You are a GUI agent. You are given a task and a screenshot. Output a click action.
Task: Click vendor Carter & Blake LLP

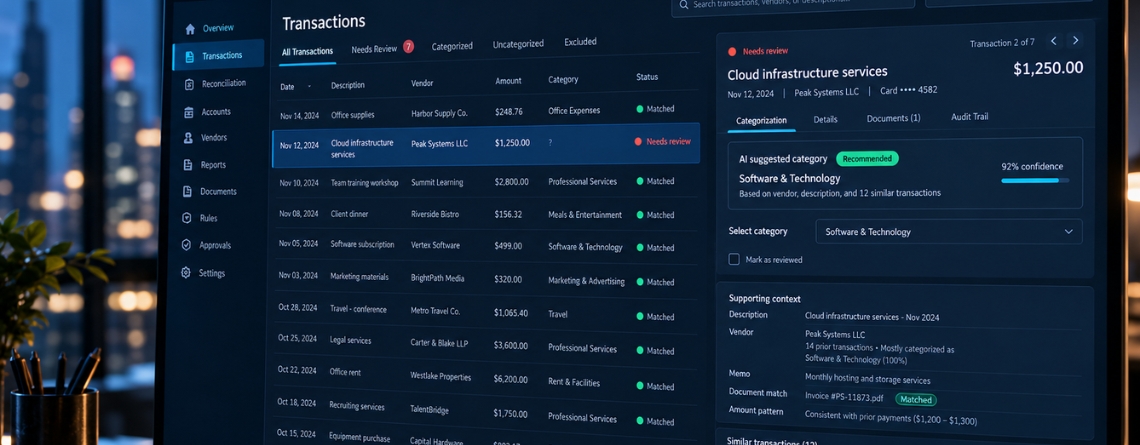coord(439,344)
